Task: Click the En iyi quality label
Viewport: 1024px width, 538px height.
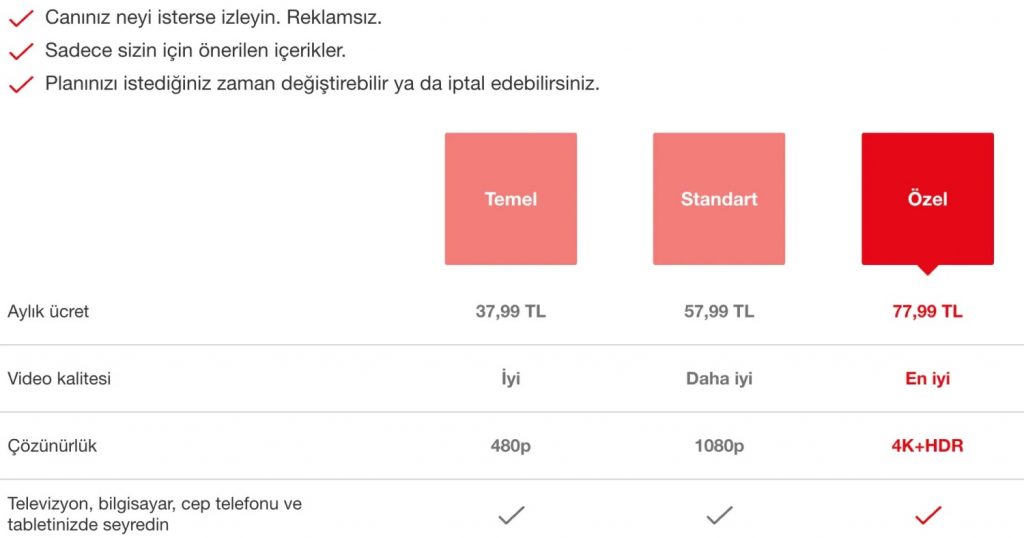Action: [927, 379]
